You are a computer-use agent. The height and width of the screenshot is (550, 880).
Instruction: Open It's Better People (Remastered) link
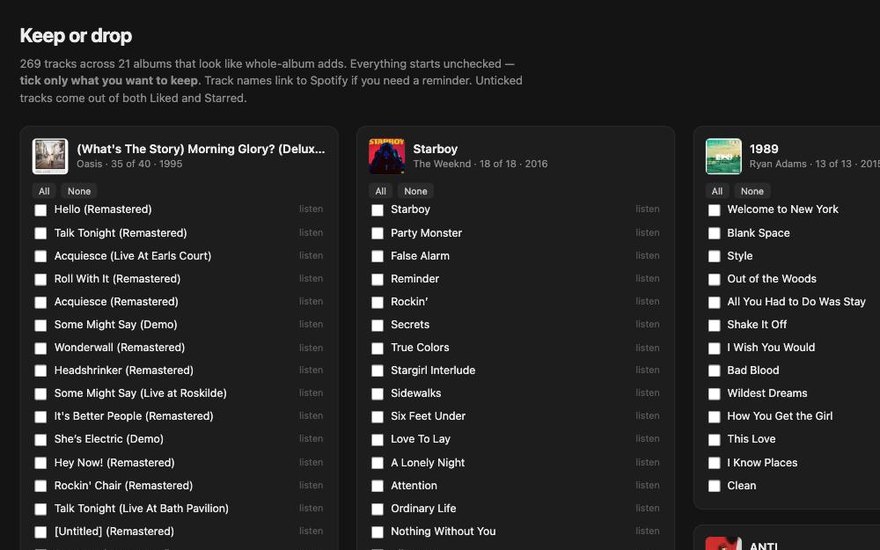[x=134, y=416]
